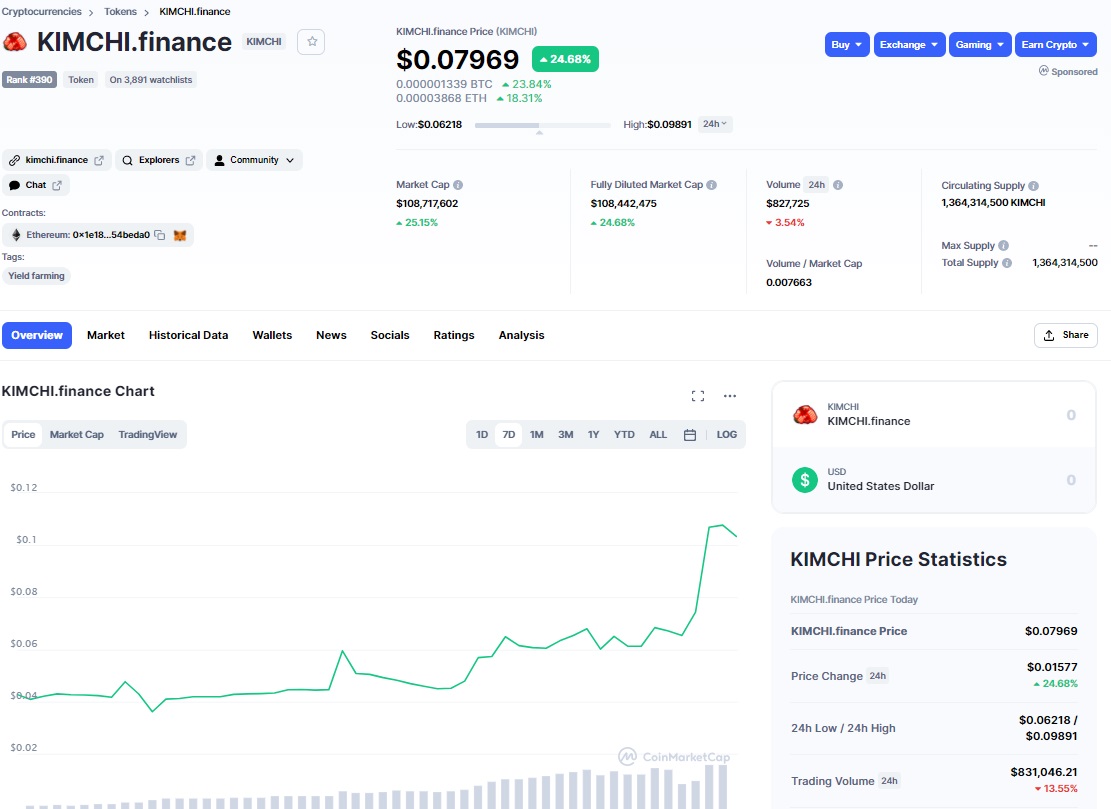
Task: Change the Low/High 24h range dropdown
Action: click(x=715, y=124)
